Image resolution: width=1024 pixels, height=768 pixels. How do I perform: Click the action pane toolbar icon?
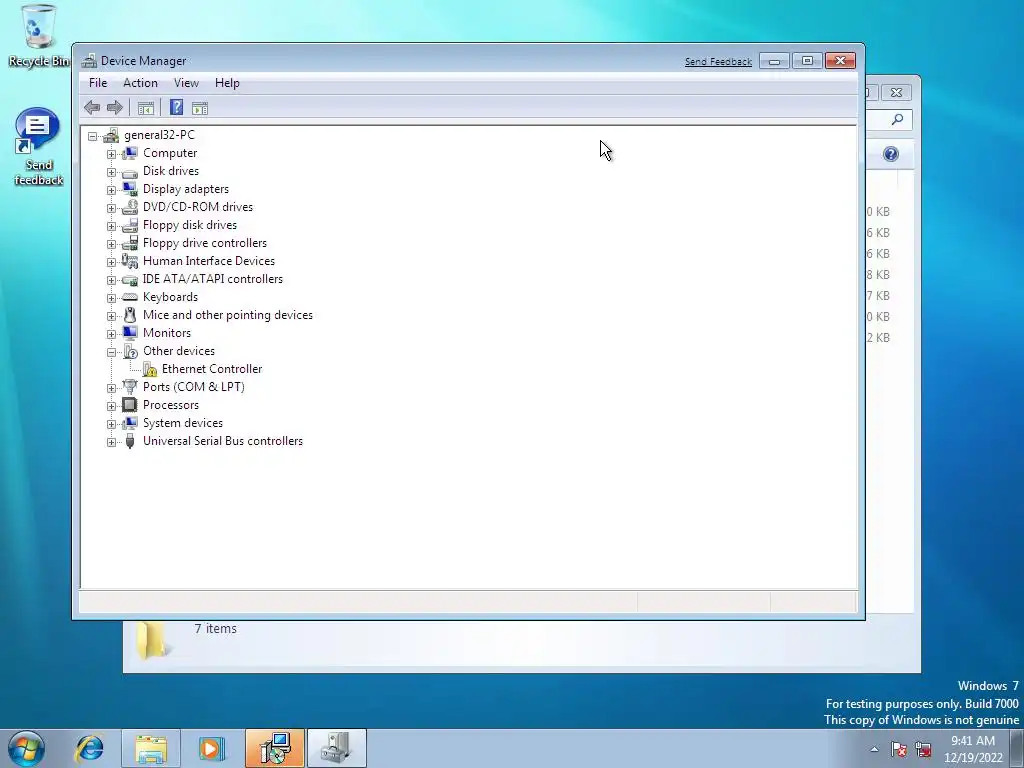200,108
